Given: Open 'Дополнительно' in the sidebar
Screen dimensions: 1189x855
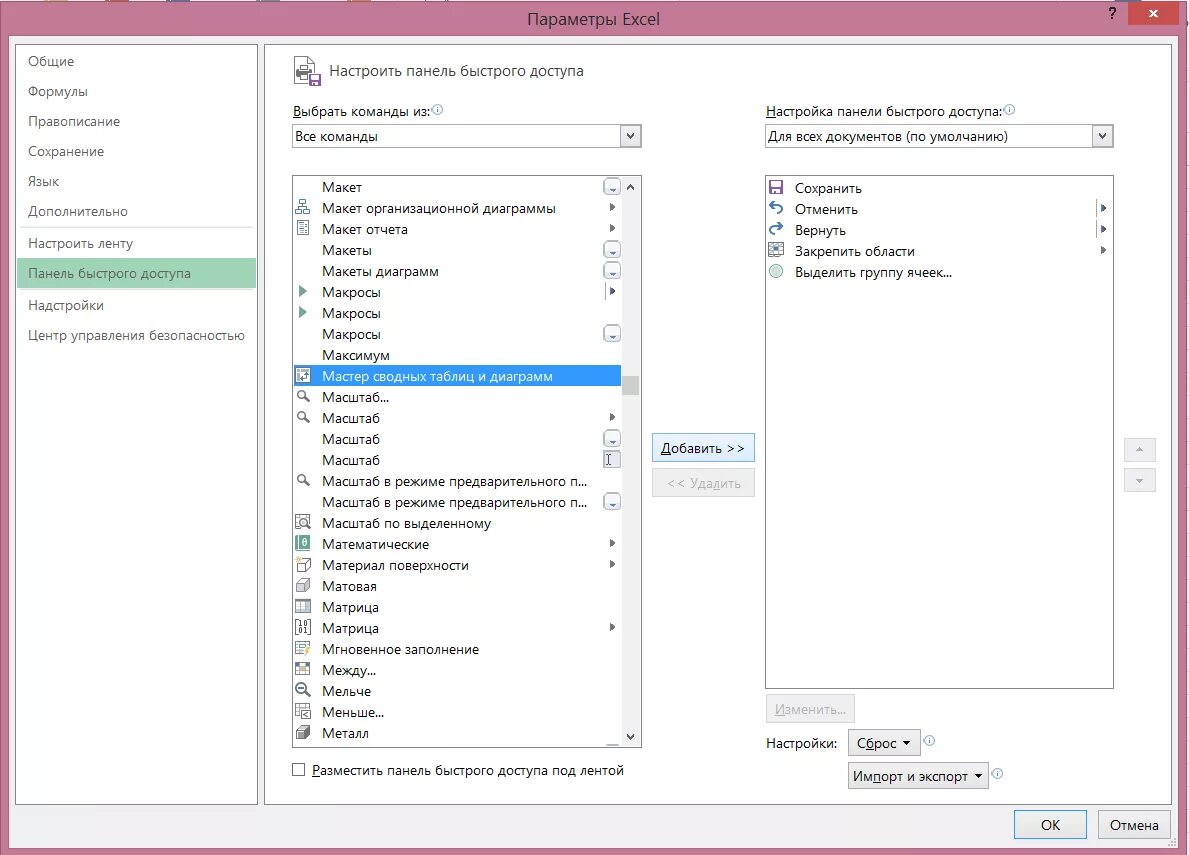Looking at the screenshot, I should coord(136,211).
